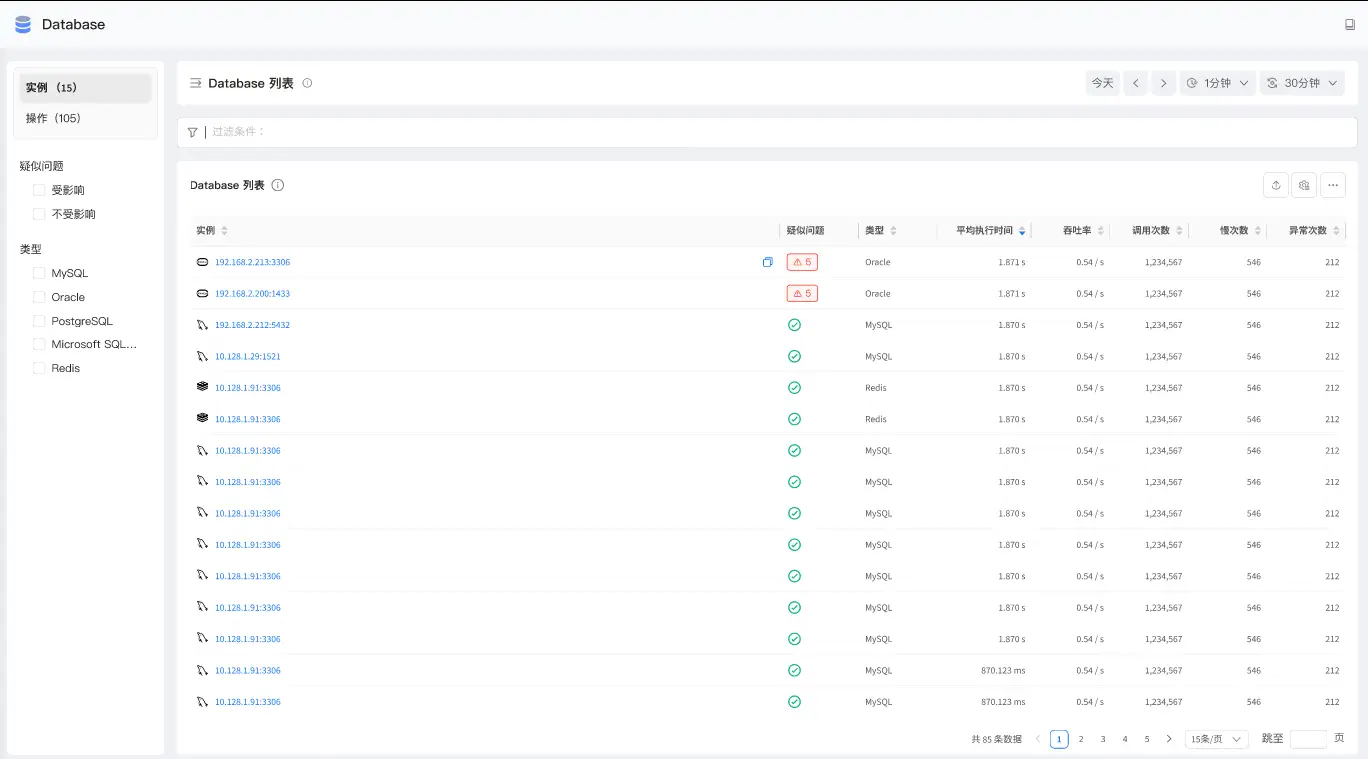Click the 跳至 page number input field

point(1308,738)
